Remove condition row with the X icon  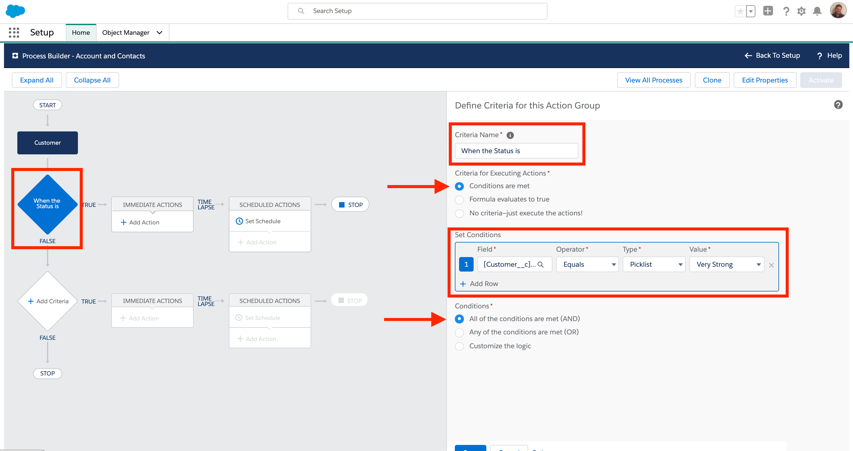(x=771, y=265)
